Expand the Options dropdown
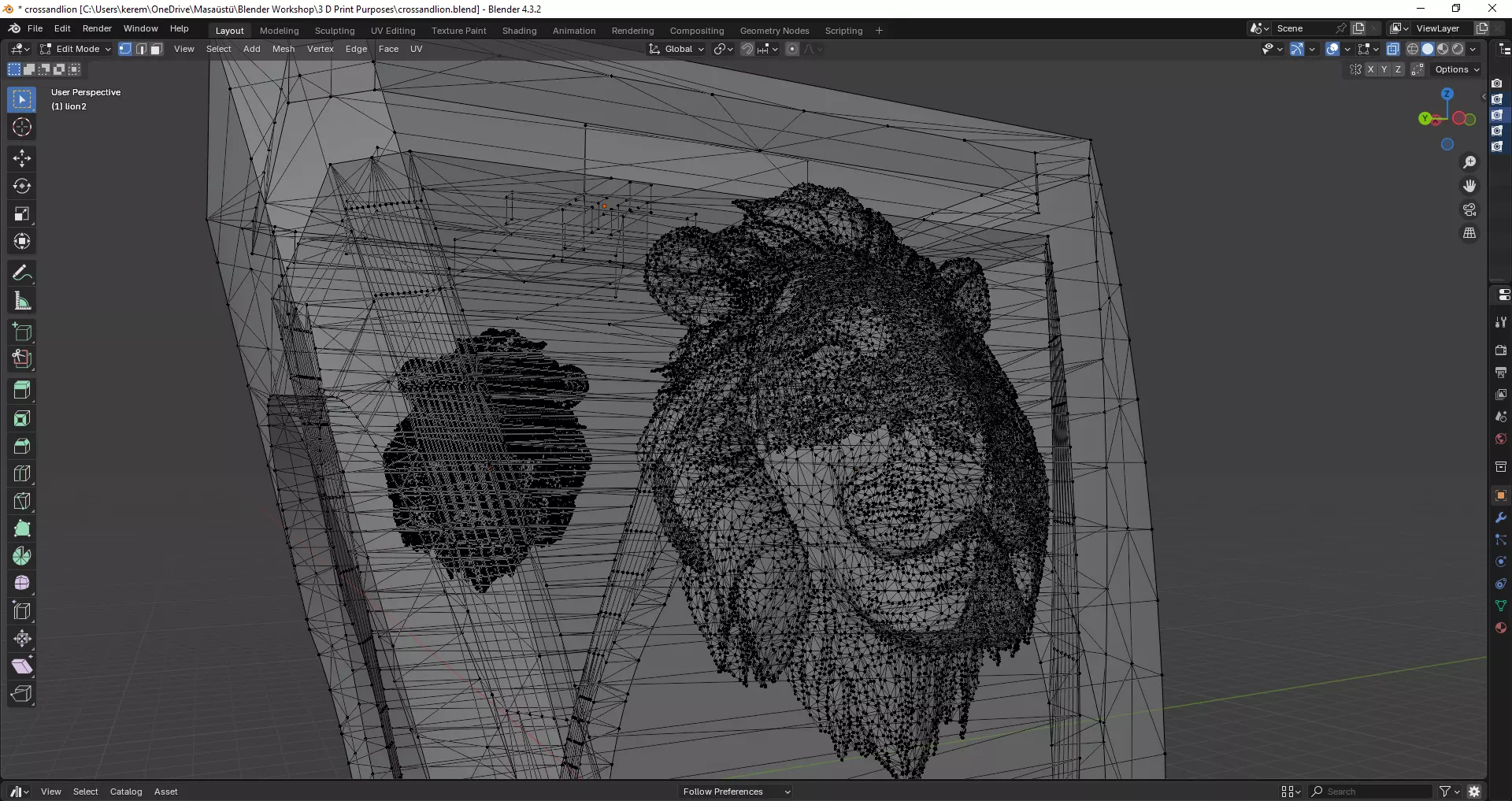Image resolution: width=1512 pixels, height=801 pixels. tap(1457, 69)
